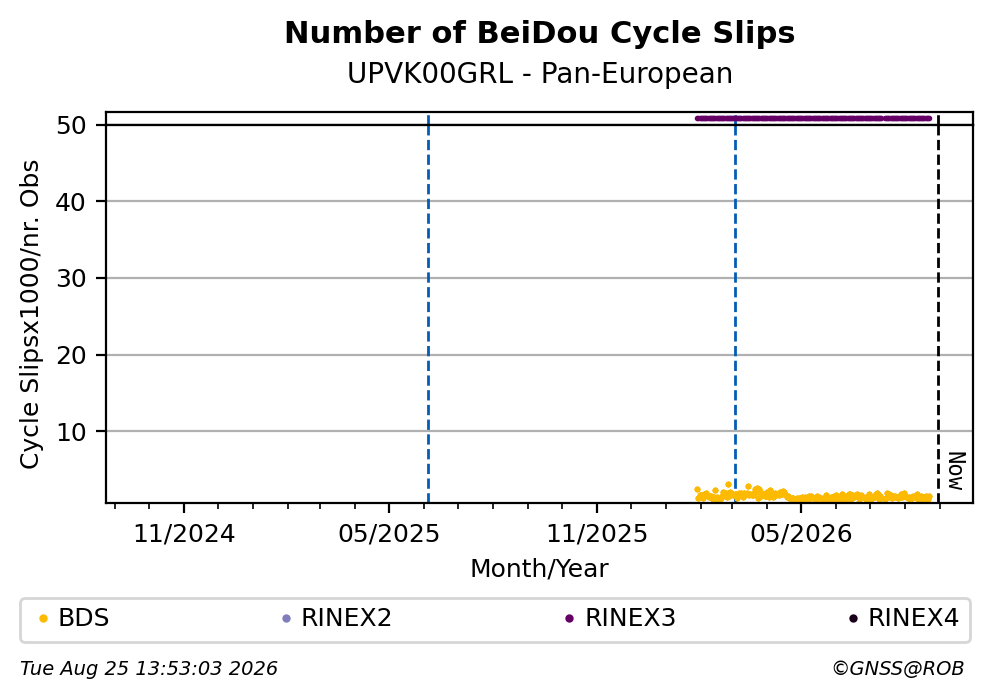Viewport: 993px width, 699px height.
Task: Select the RINEX4 legend label
Action: click(913, 618)
